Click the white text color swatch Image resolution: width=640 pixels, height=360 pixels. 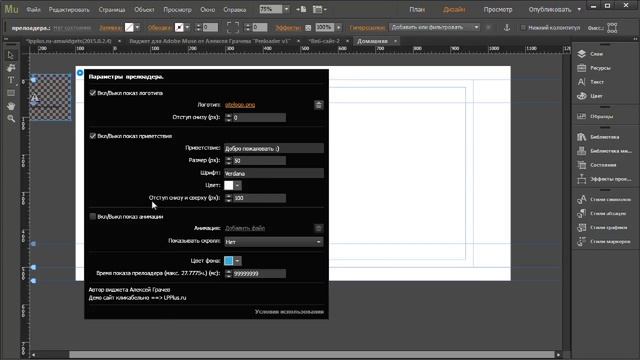tap(229, 185)
